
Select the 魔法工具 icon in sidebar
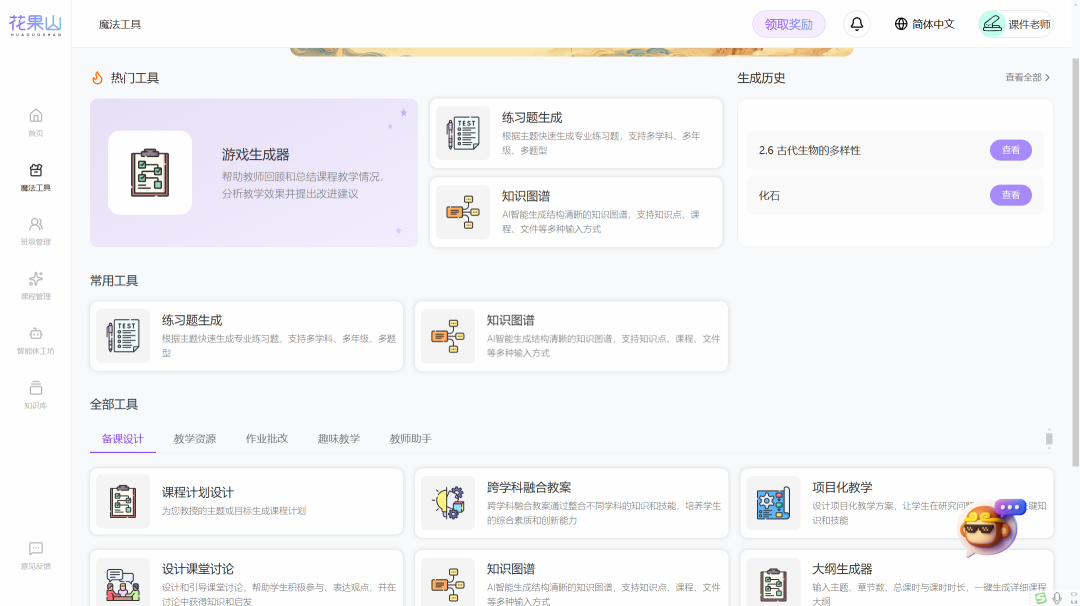35,176
